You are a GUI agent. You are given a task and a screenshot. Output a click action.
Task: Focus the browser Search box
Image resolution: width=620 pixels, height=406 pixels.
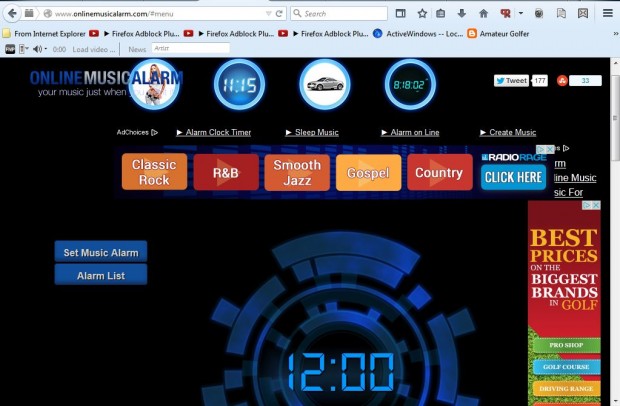point(339,13)
